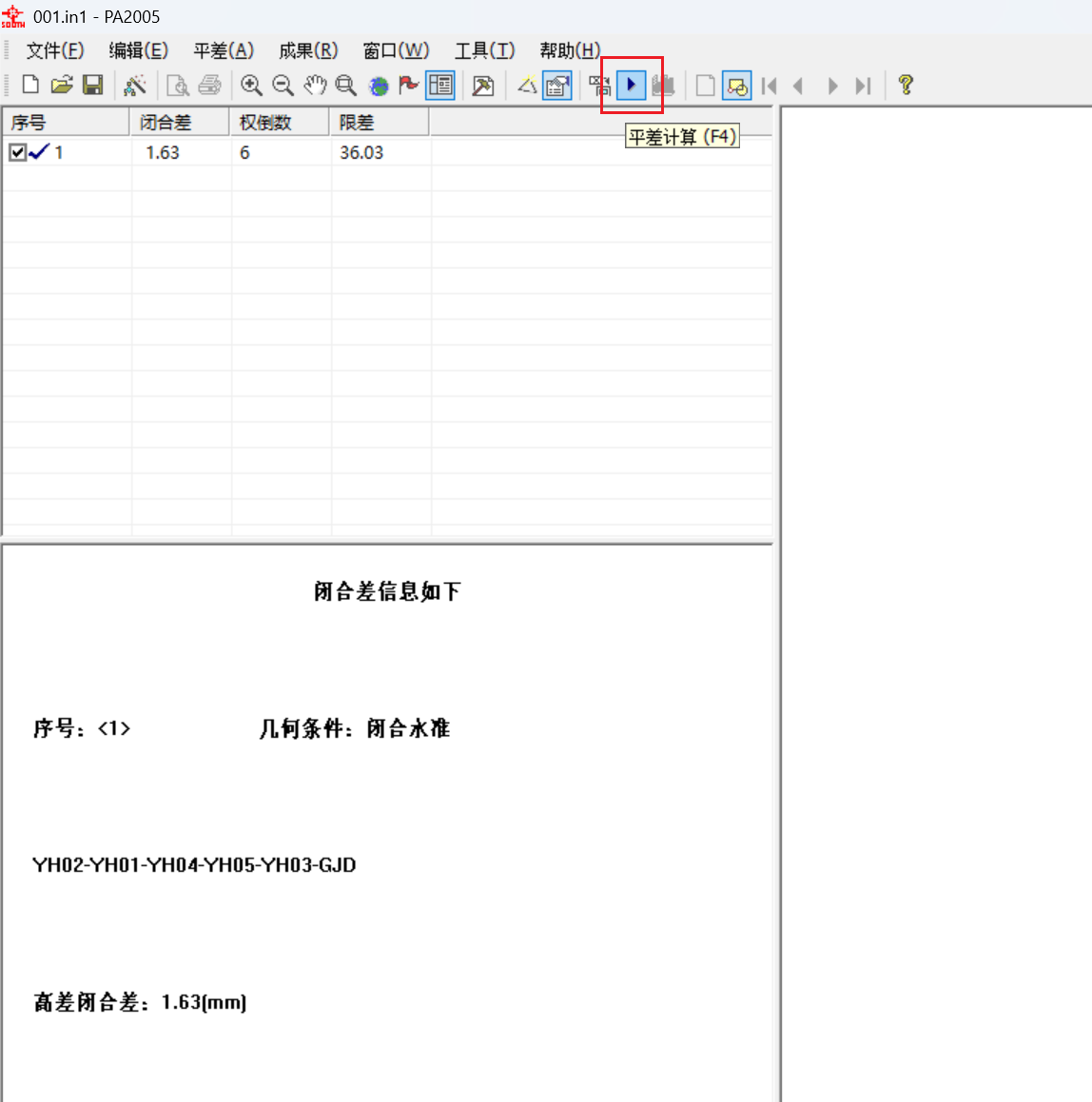Click the triangle network icon

click(527, 85)
